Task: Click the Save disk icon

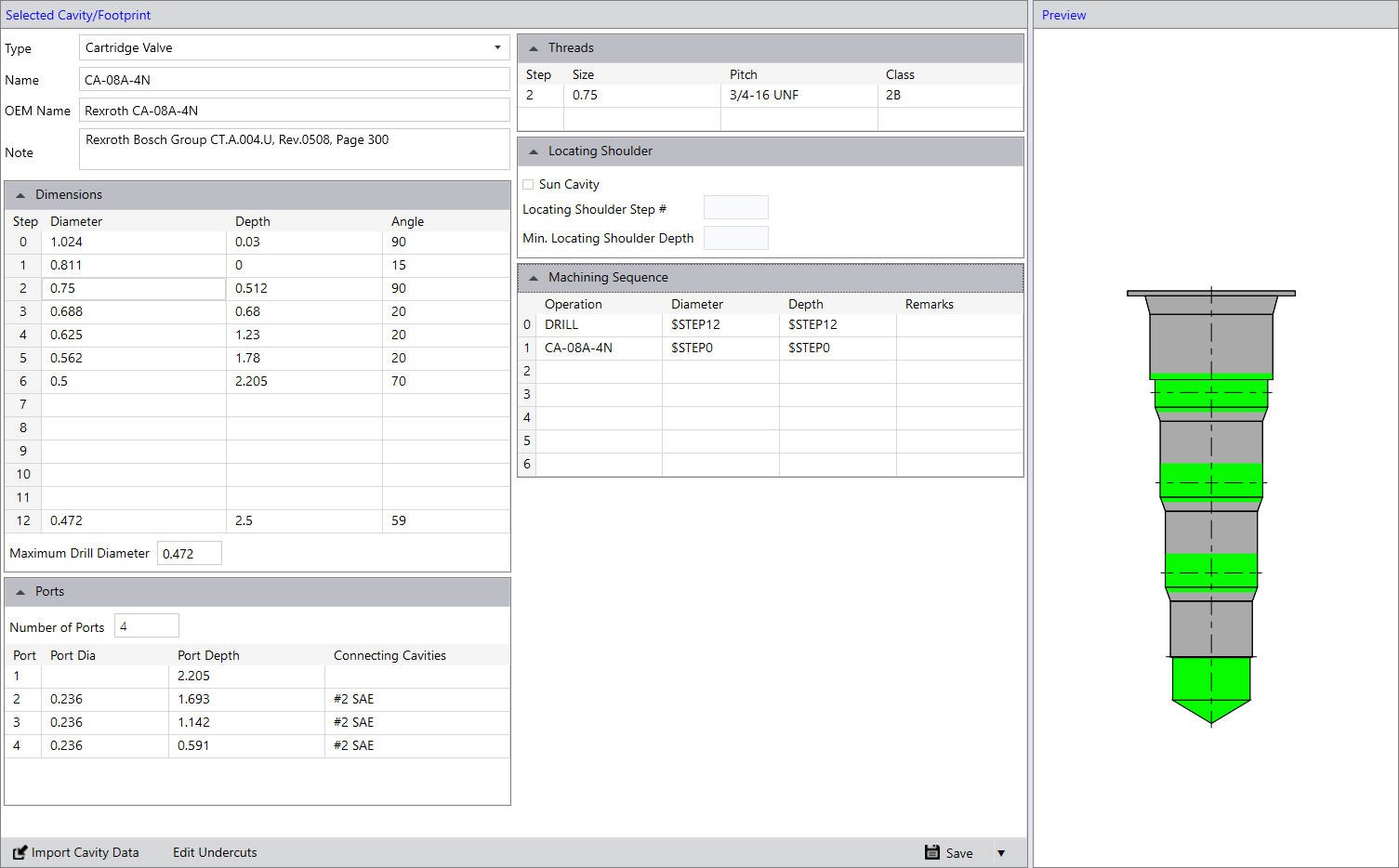Action: [x=932, y=852]
